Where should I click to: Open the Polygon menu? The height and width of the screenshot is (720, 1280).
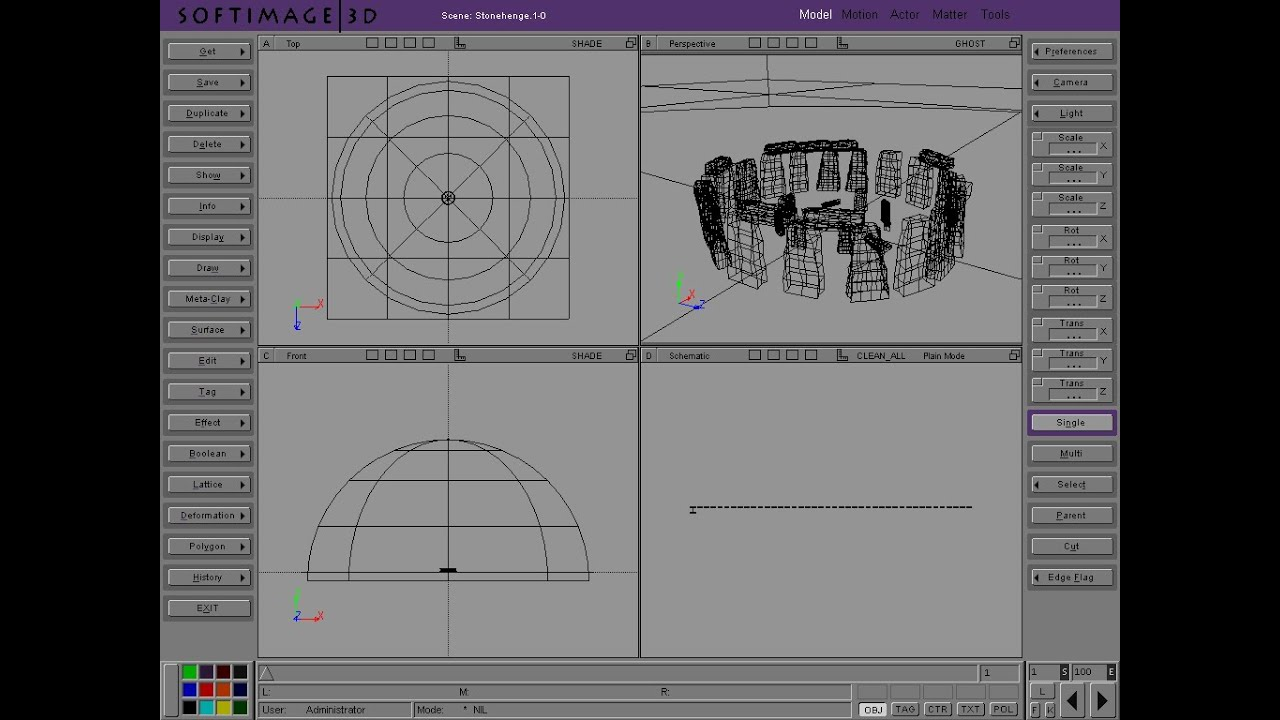pos(208,546)
